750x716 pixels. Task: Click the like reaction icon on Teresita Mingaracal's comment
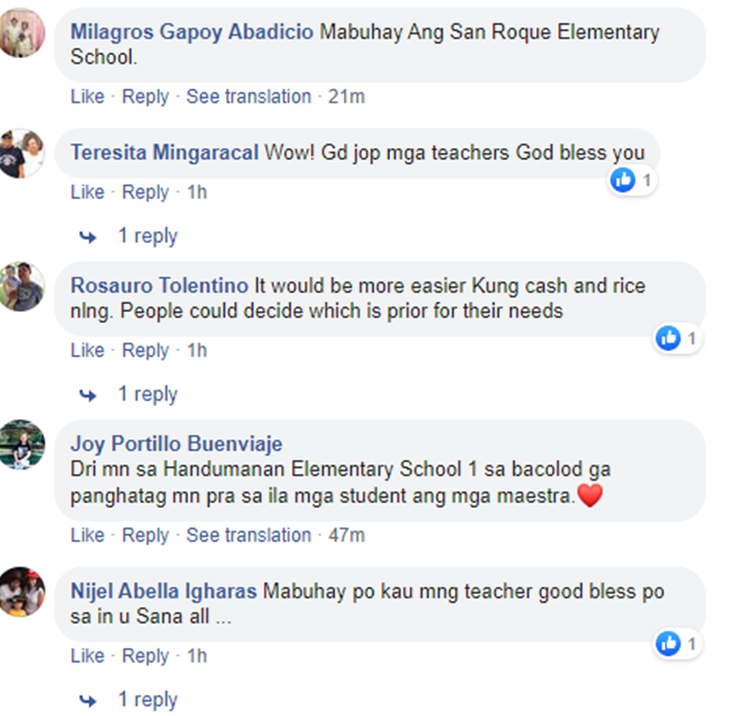[x=623, y=180]
